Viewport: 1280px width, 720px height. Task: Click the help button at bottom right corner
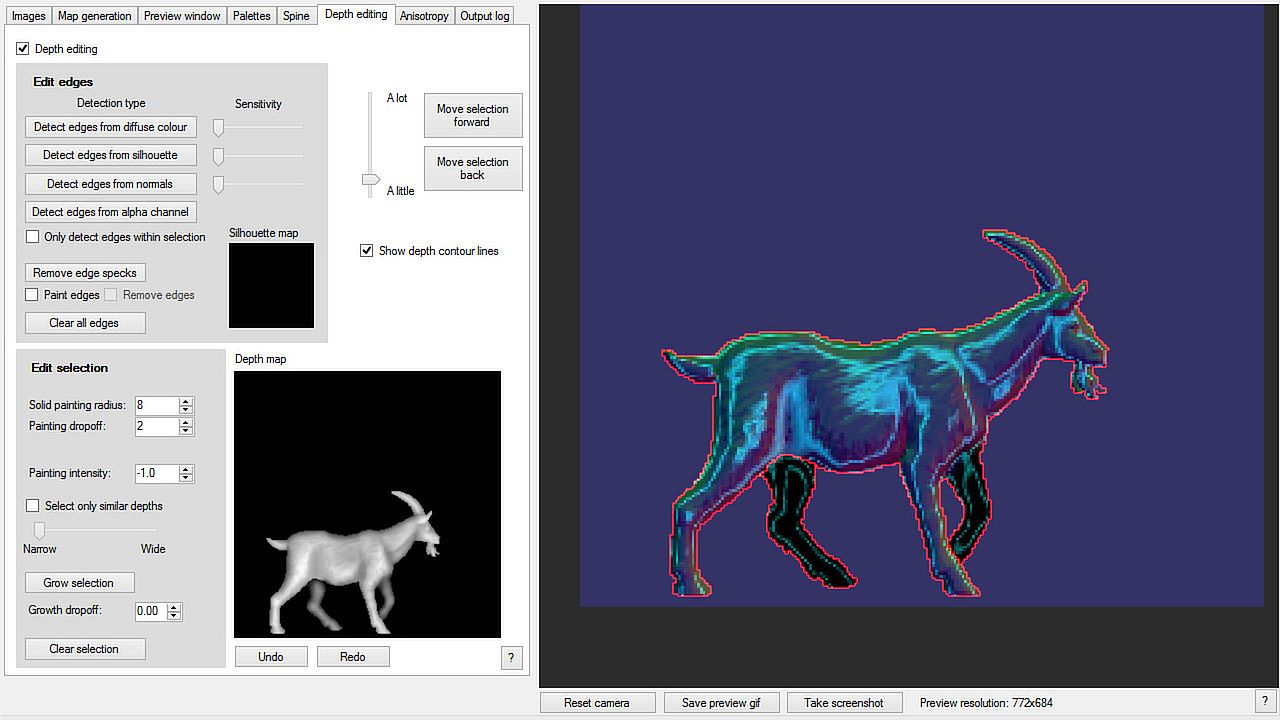tap(1267, 701)
